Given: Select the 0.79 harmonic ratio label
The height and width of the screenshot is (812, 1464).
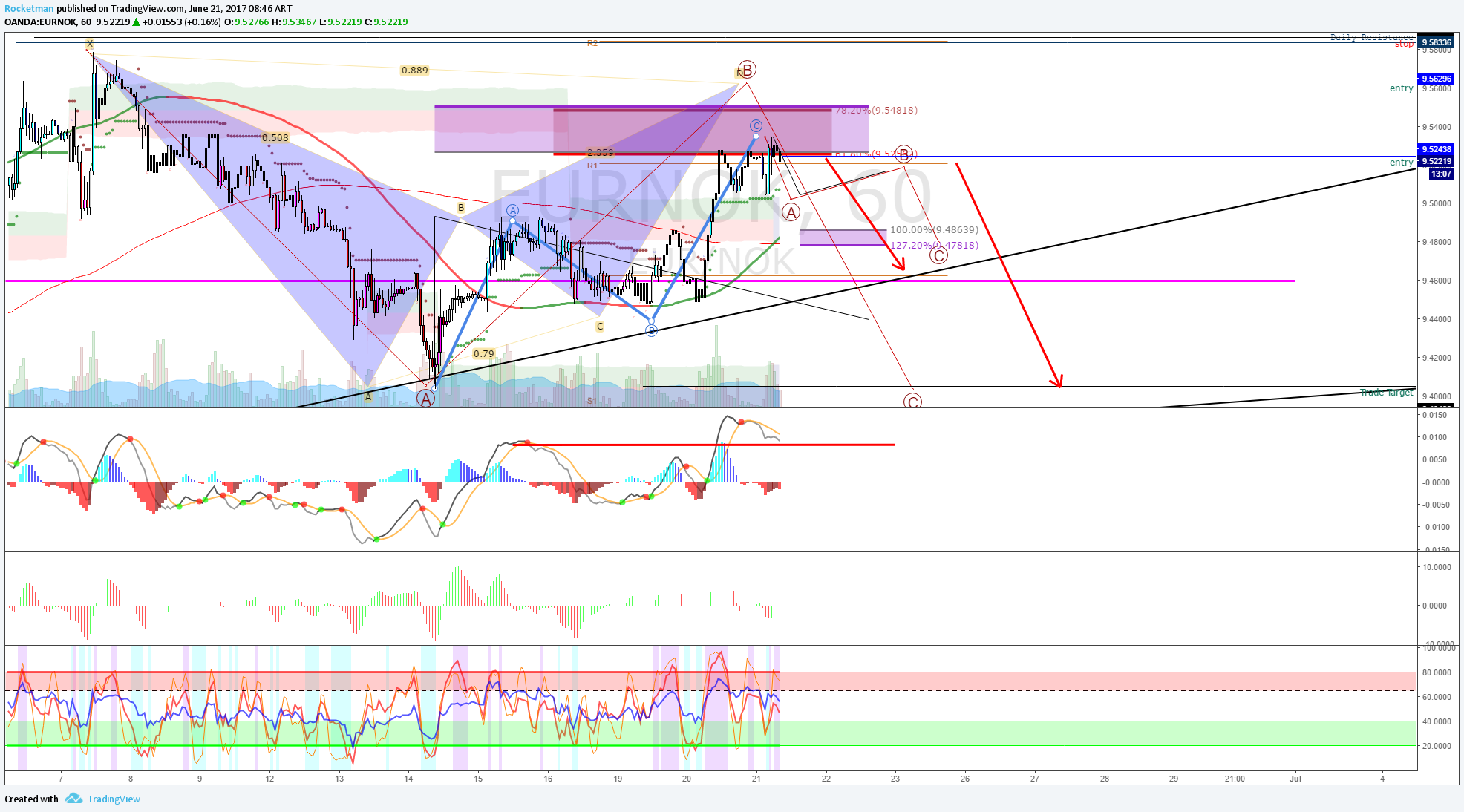Looking at the screenshot, I should click(x=483, y=353).
